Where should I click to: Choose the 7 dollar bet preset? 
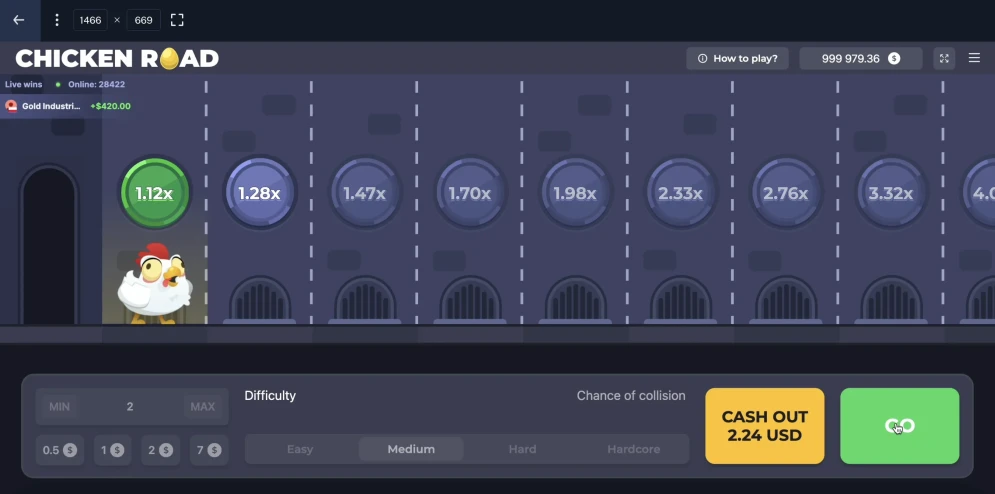208,450
